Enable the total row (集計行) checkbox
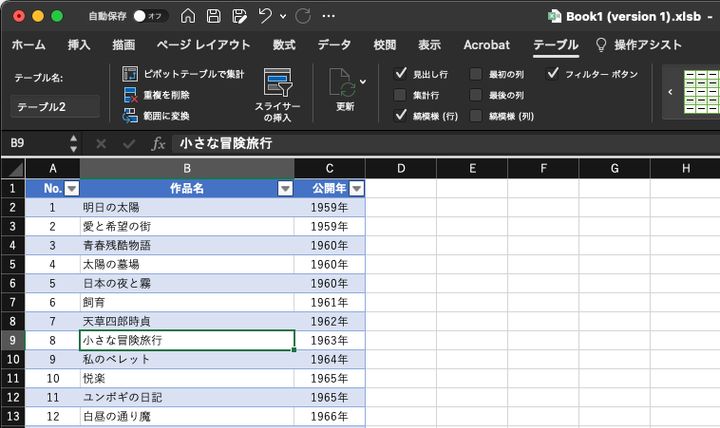This screenshot has height=428, width=720. (401, 95)
